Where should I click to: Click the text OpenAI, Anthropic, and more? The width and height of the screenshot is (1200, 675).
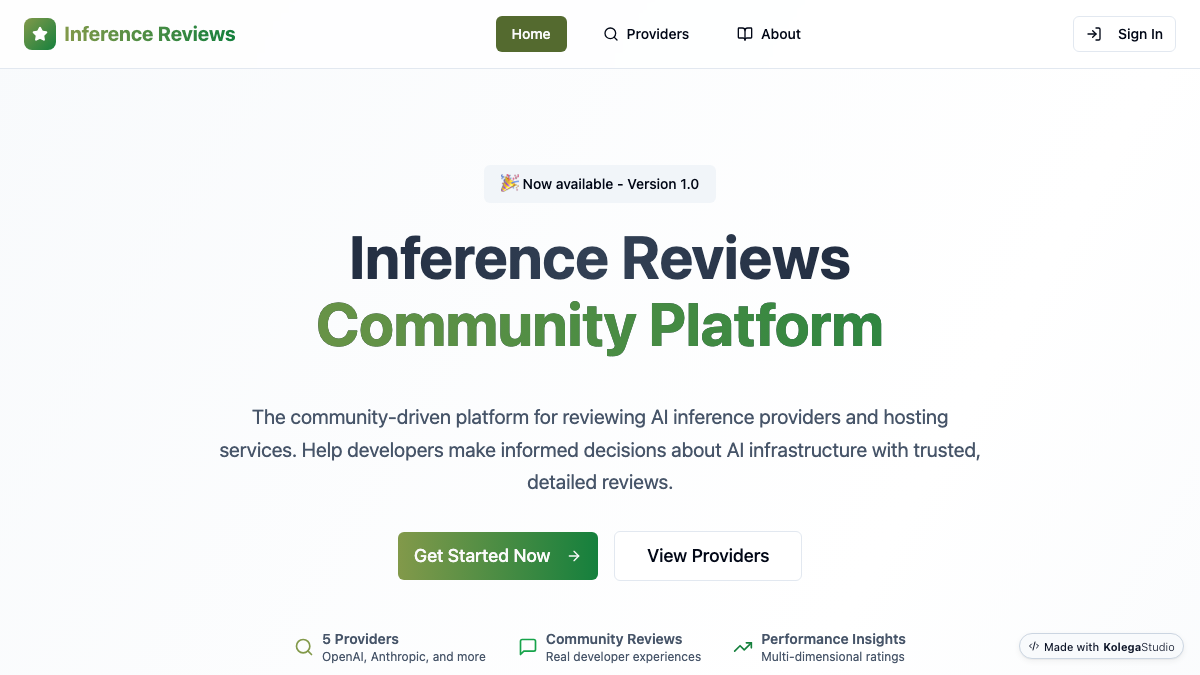tap(404, 657)
